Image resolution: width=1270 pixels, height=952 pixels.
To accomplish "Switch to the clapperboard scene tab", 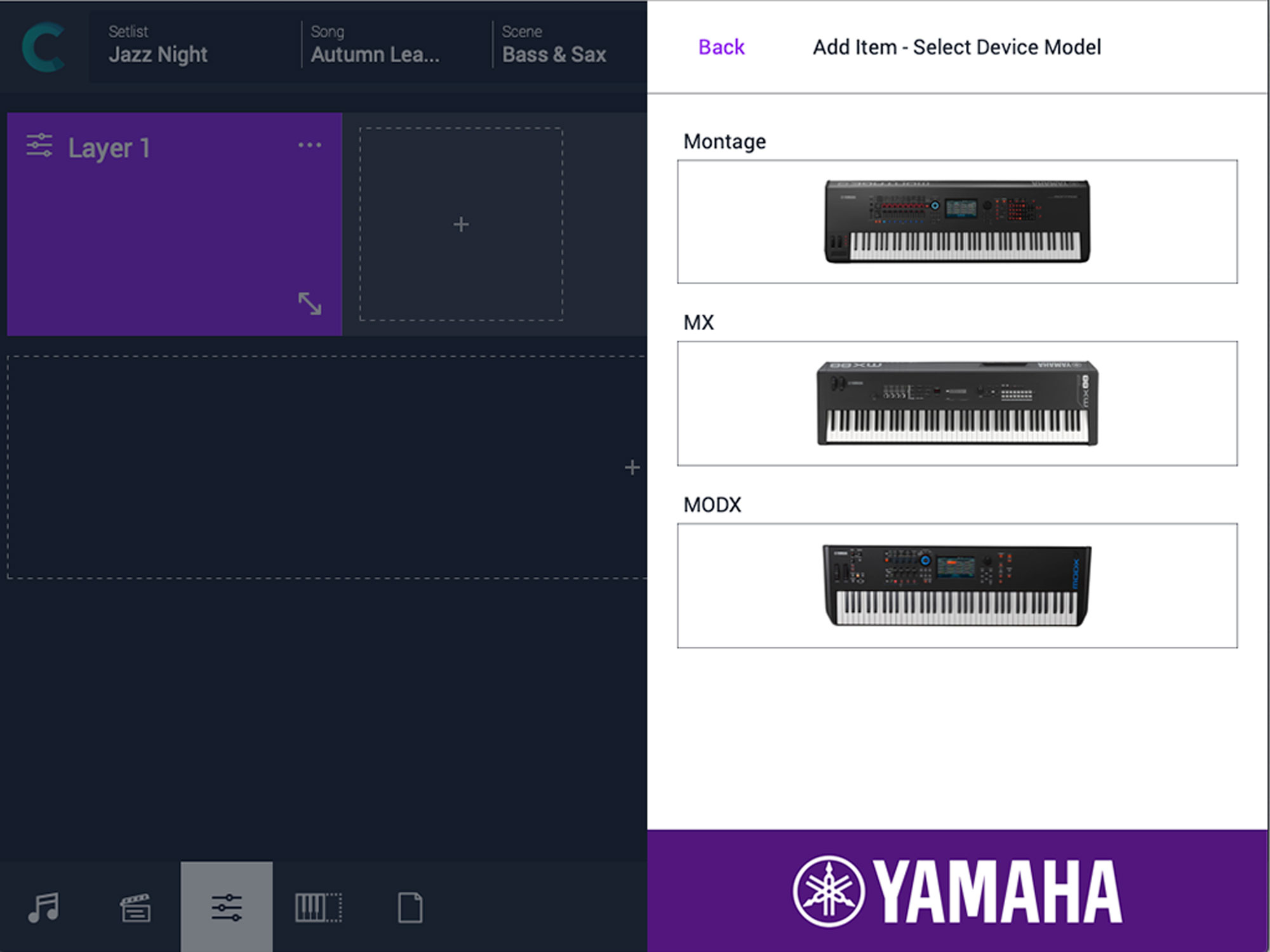I will click(135, 908).
